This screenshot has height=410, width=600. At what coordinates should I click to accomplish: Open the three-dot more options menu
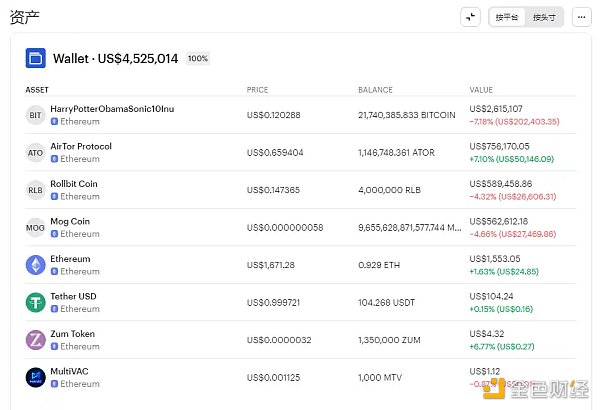pos(582,17)
